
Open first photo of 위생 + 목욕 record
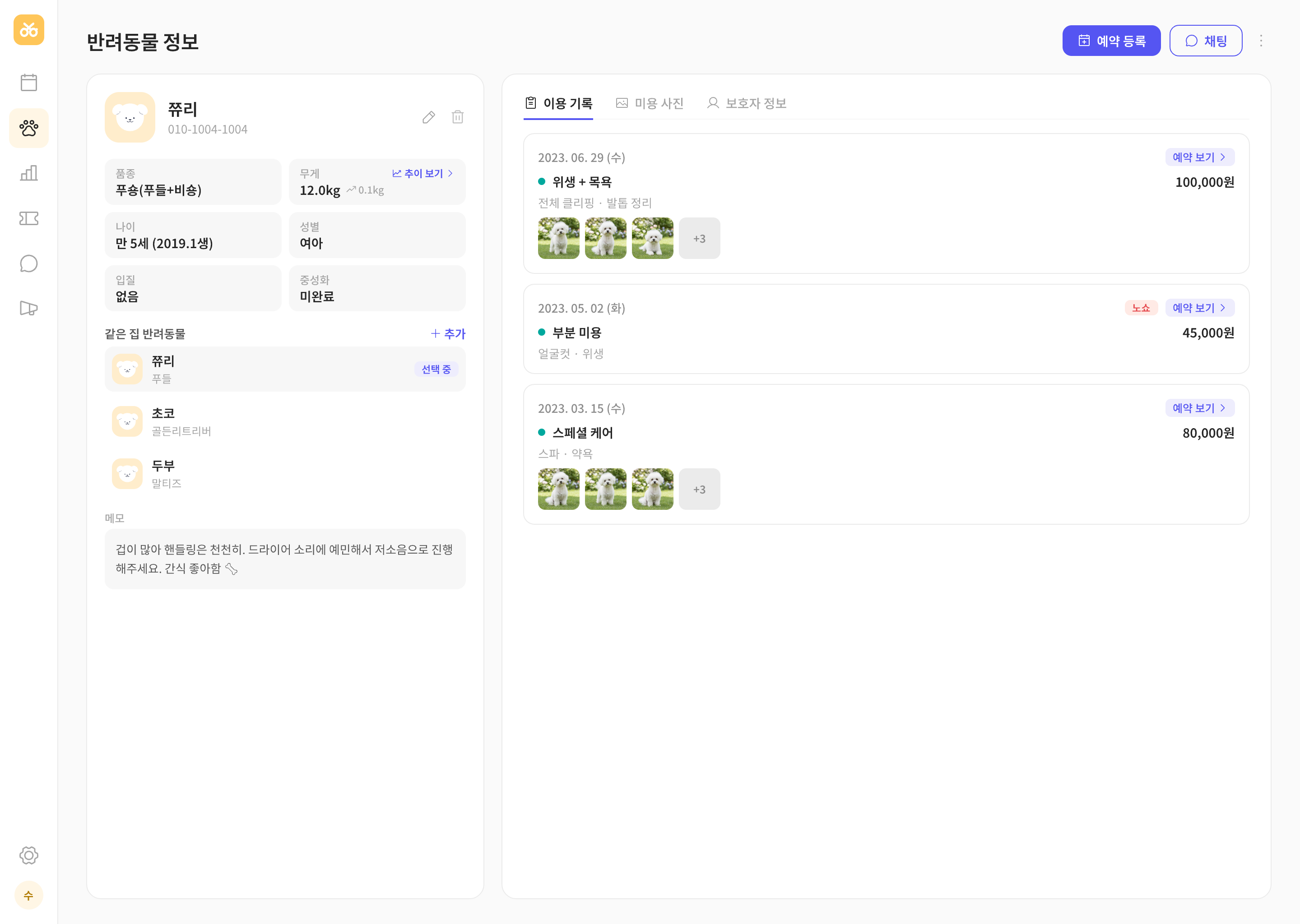(558, 238)
